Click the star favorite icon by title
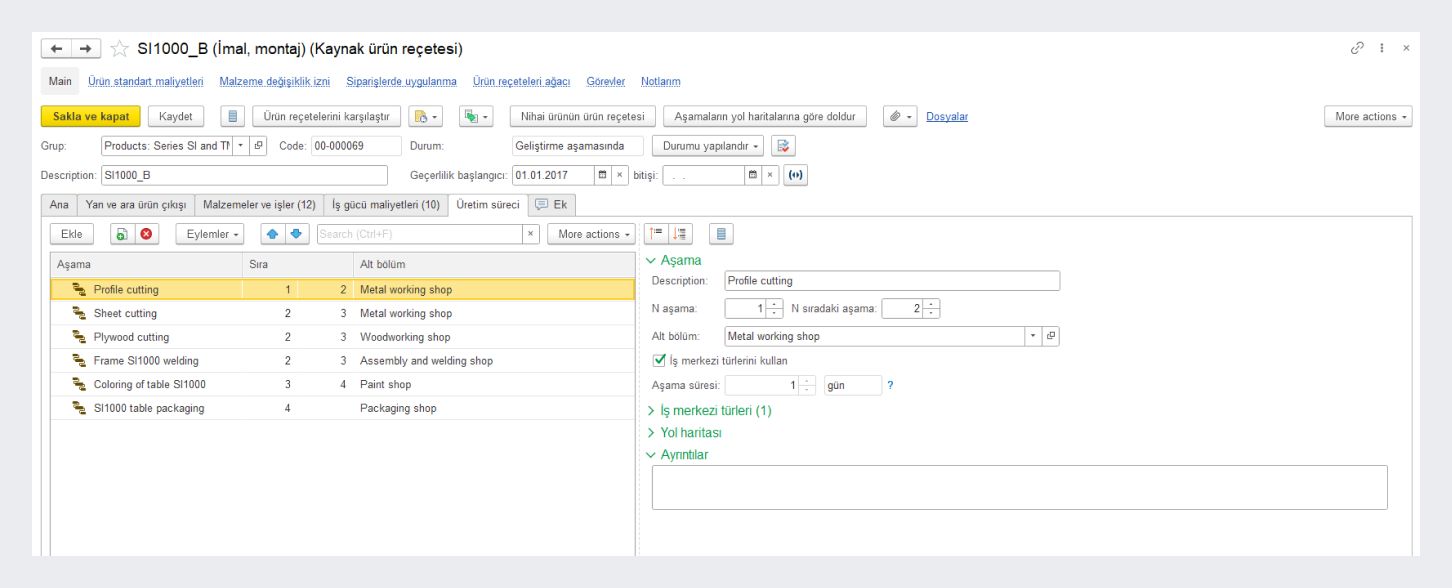This screenshot has width=1452, height=588. [x=117, y=49]
